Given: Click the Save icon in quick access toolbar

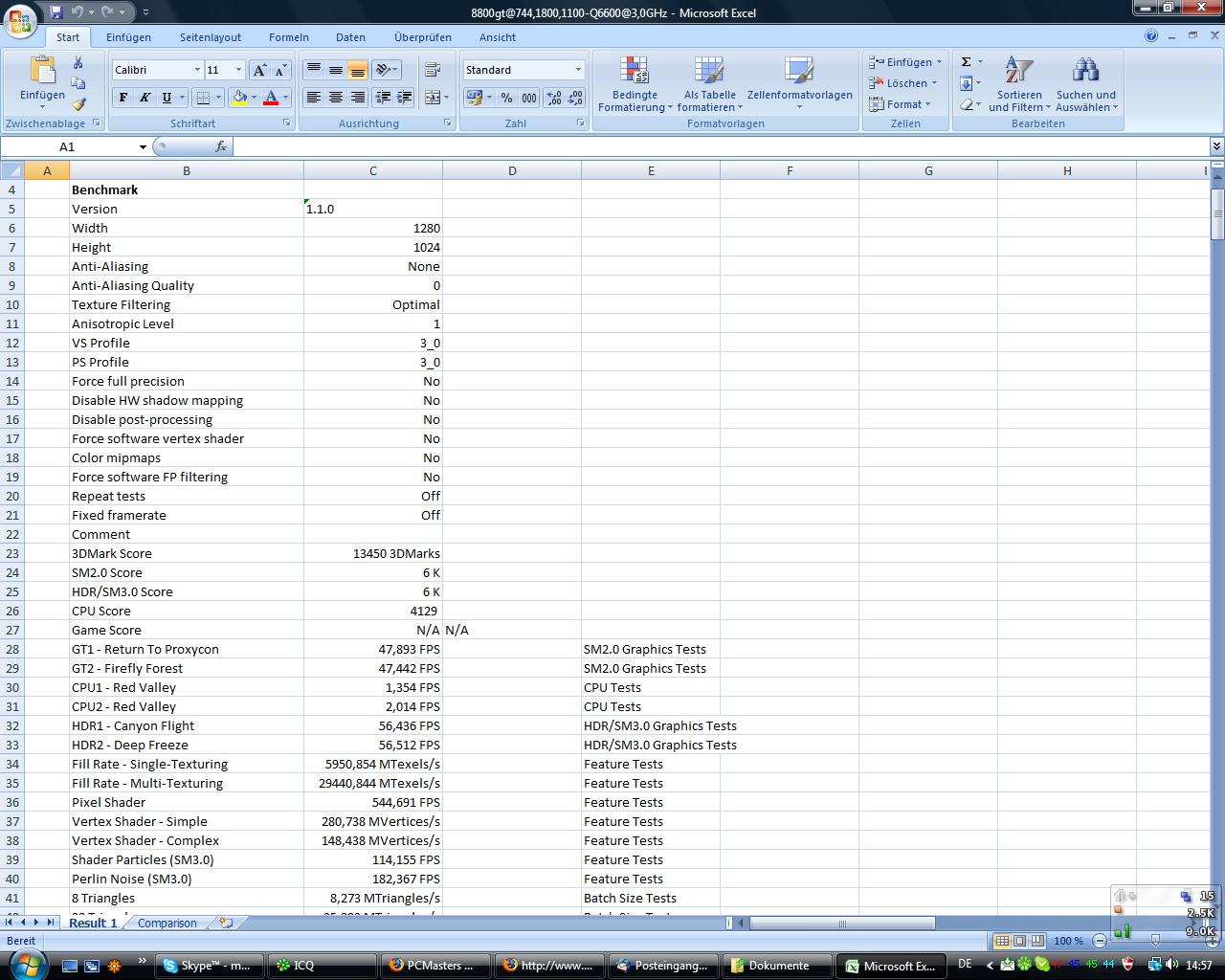Looking at the screenshot, I should pyautogui.click(x=56, y=12).
